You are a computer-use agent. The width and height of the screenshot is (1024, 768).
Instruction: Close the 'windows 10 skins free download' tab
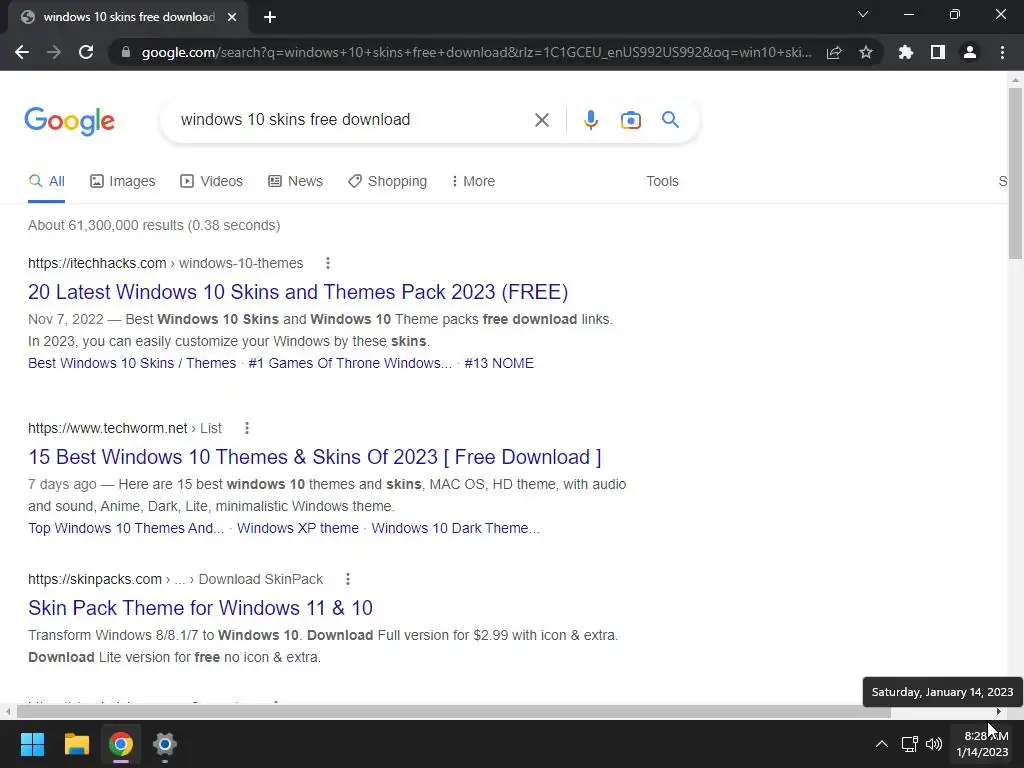(232, 17)
